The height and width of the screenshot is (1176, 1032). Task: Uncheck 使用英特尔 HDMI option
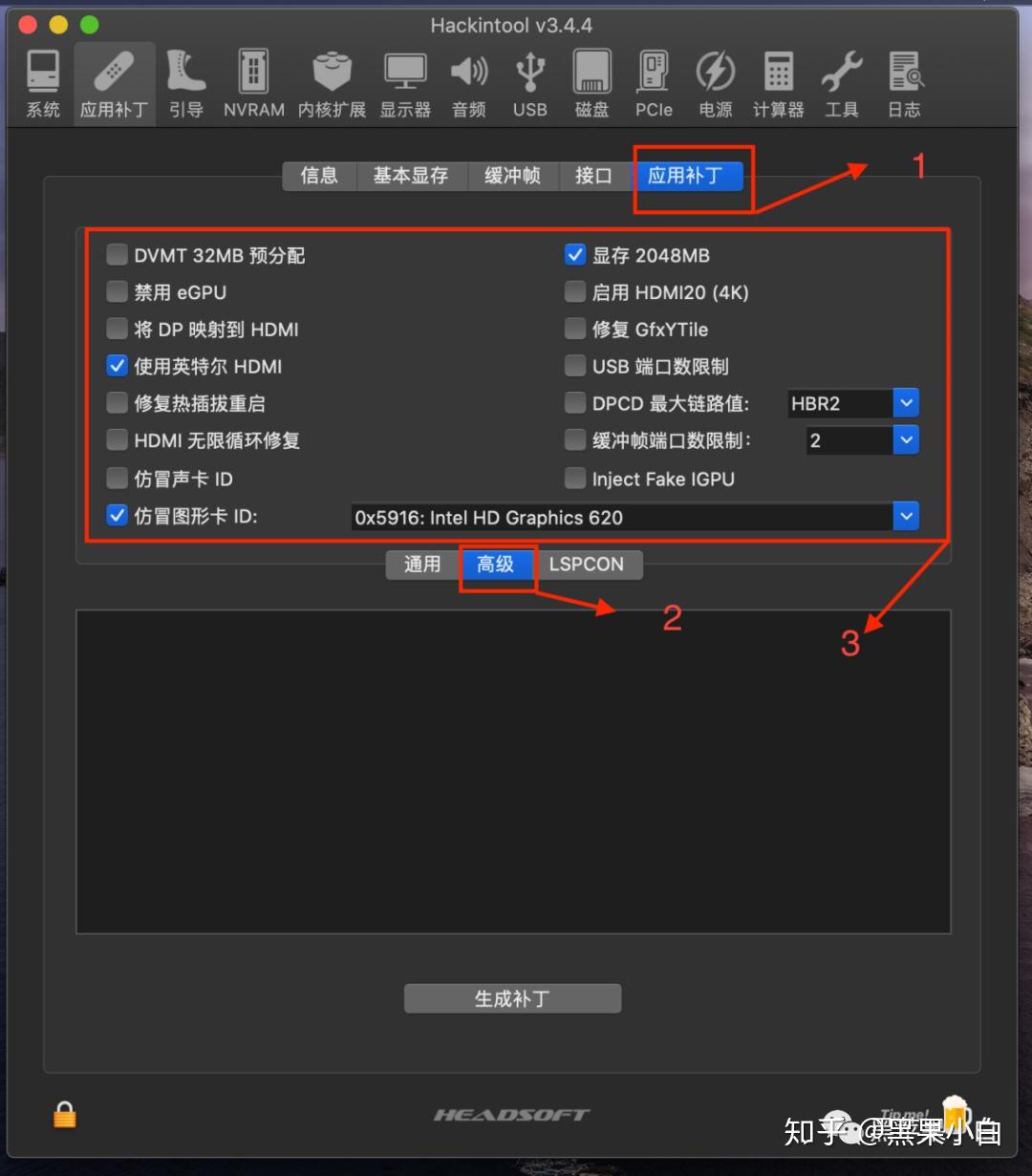coord(117,366)
